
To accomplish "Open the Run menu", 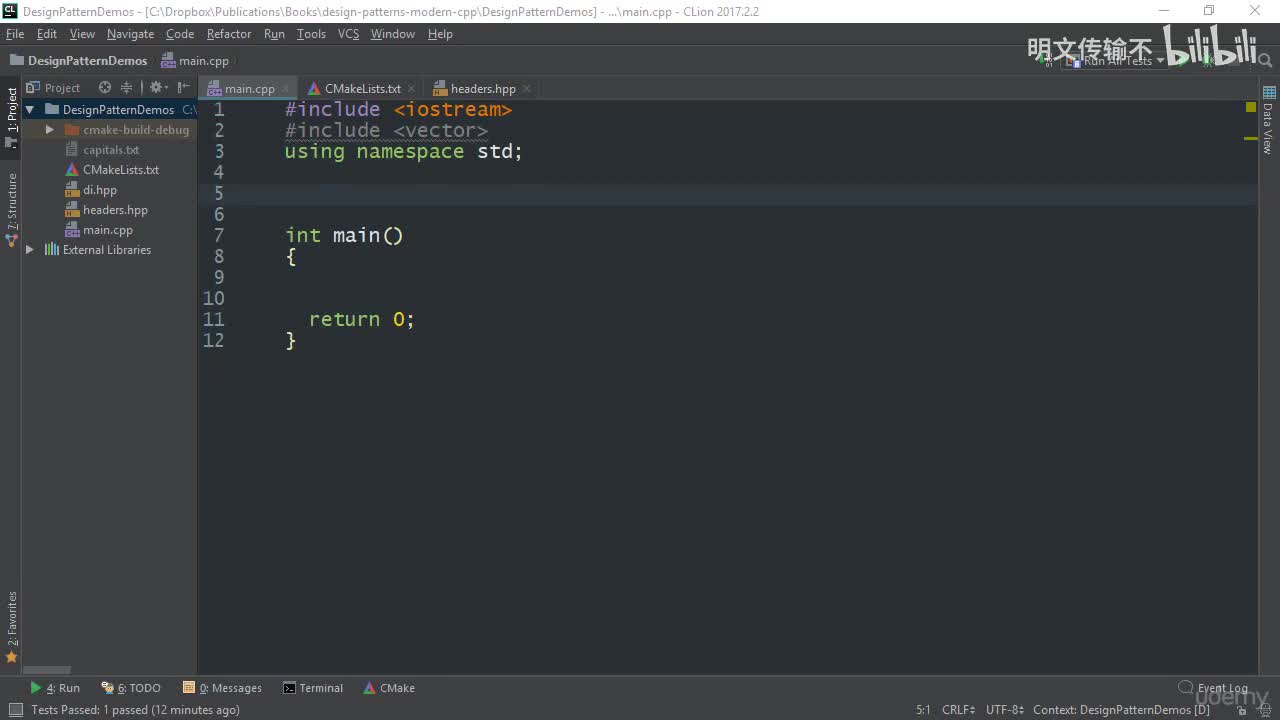I will coord(274,34).
